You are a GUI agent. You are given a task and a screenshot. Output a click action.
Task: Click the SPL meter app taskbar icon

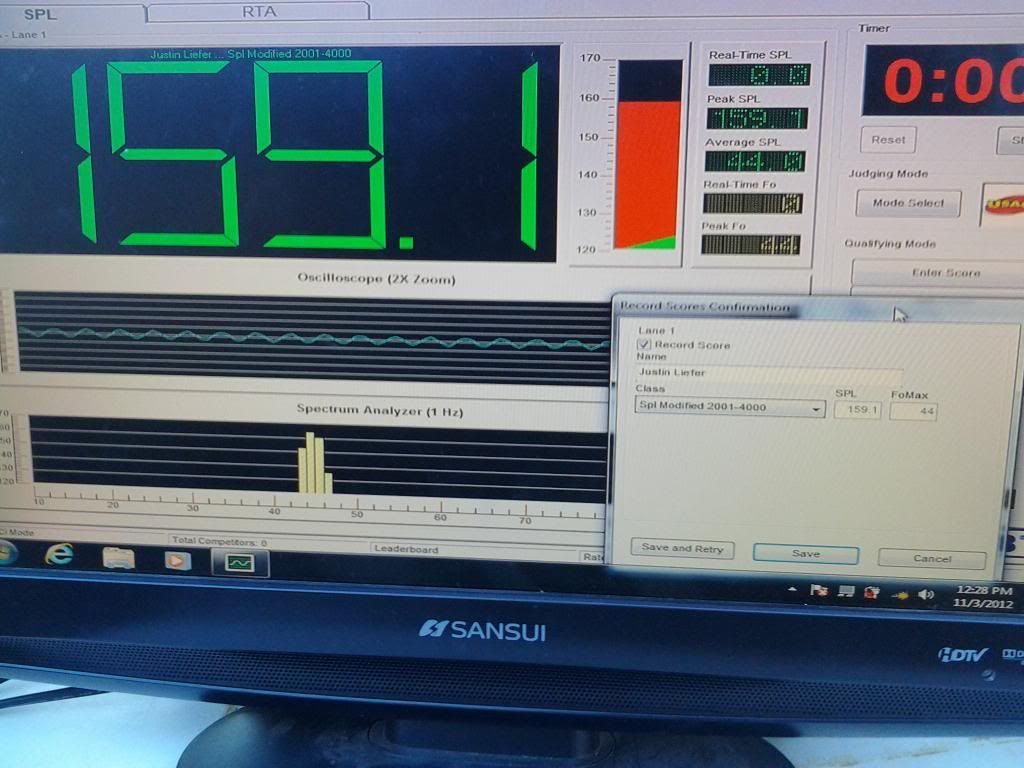tap(238, 563)
